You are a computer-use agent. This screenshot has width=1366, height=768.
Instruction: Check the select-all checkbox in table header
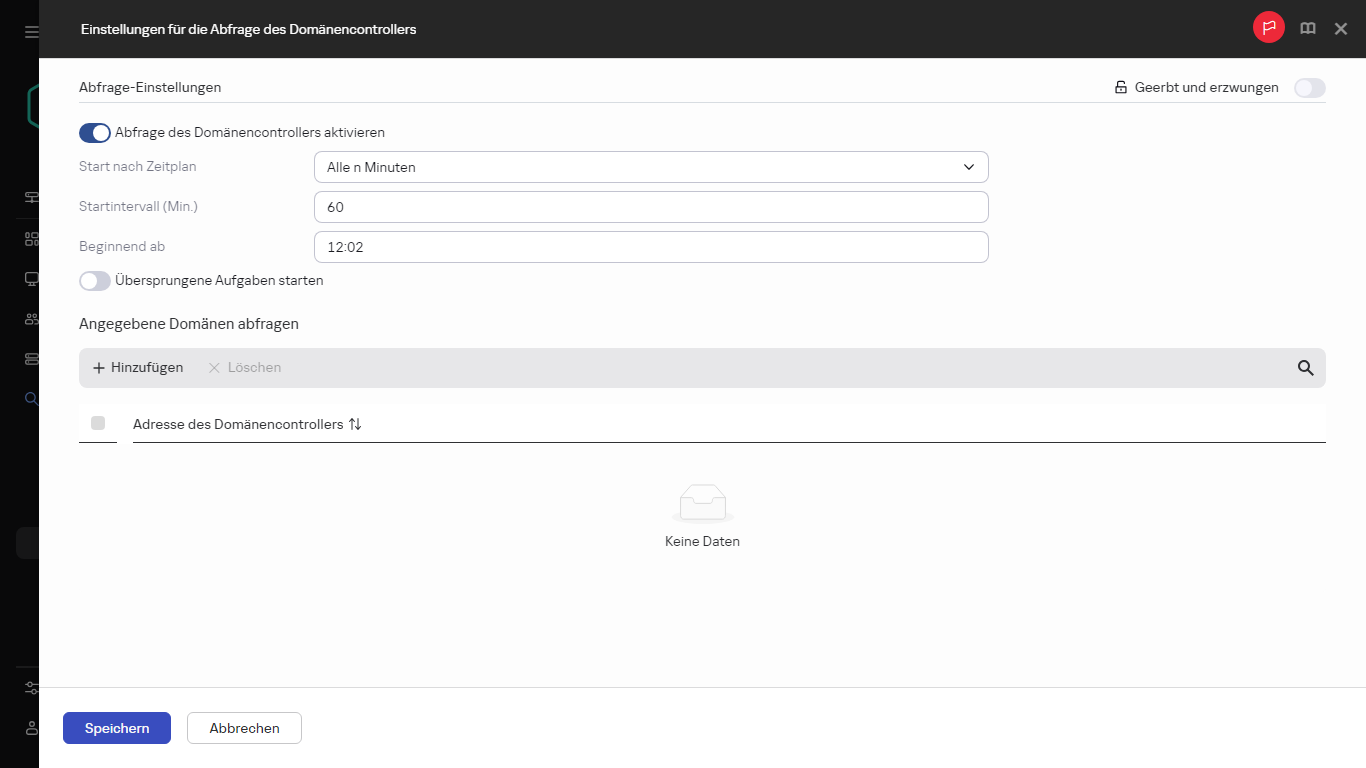(x=98, y=423)
